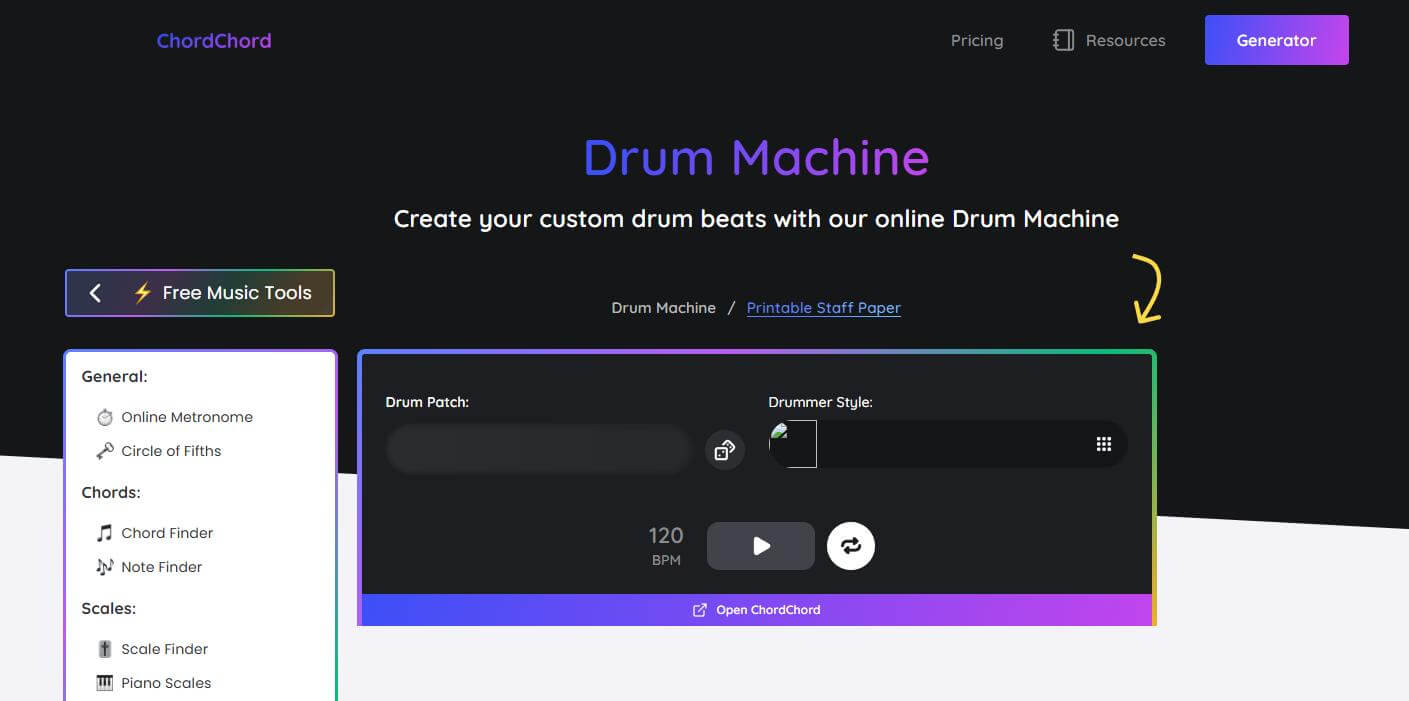The image size is (1409, 701).
Task: Open the Pricing page
Action: (976, 40)
